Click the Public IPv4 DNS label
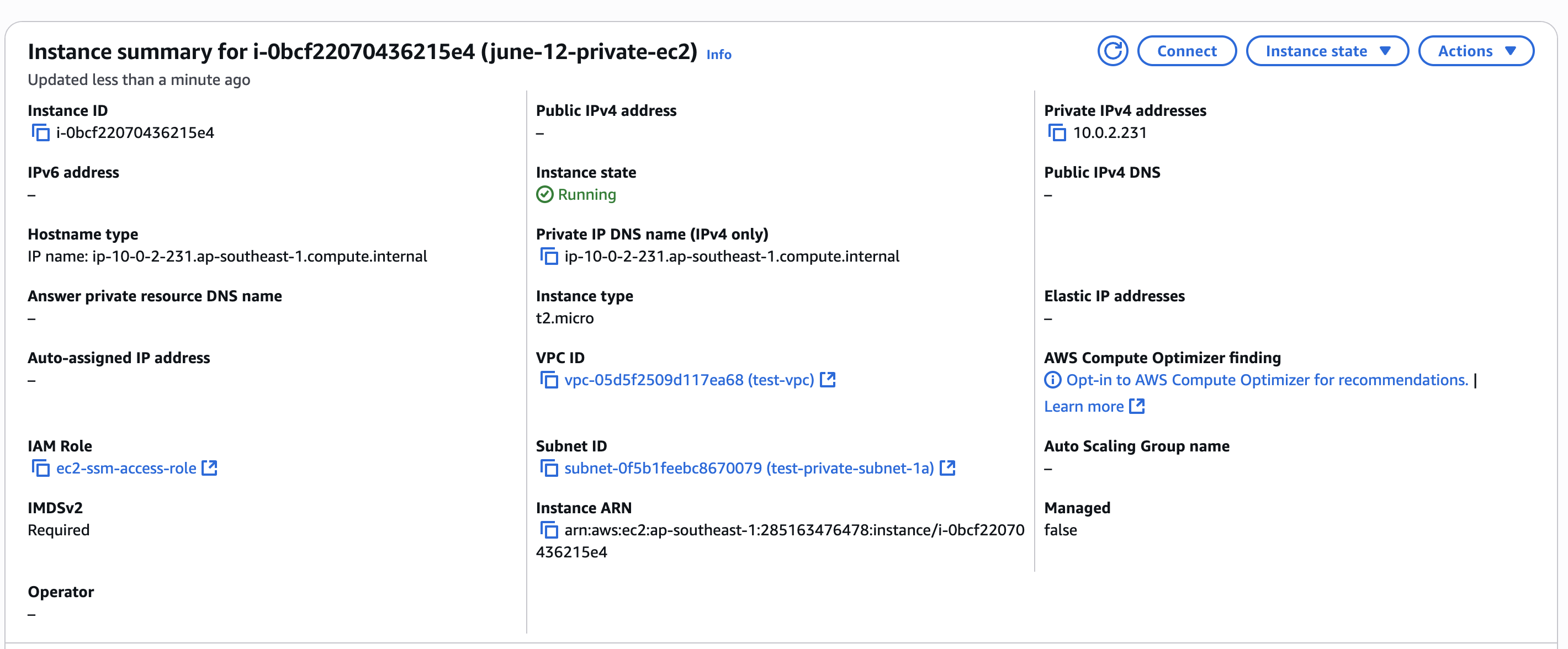 [1101, 172]
